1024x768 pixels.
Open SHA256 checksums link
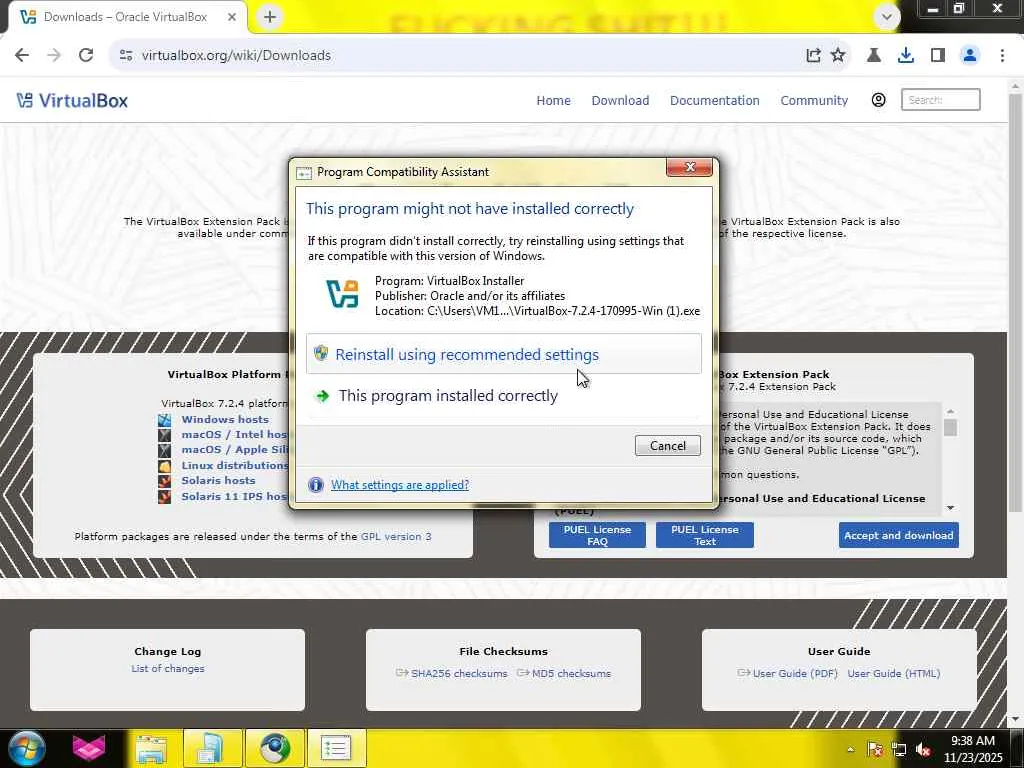click(458, 673)
